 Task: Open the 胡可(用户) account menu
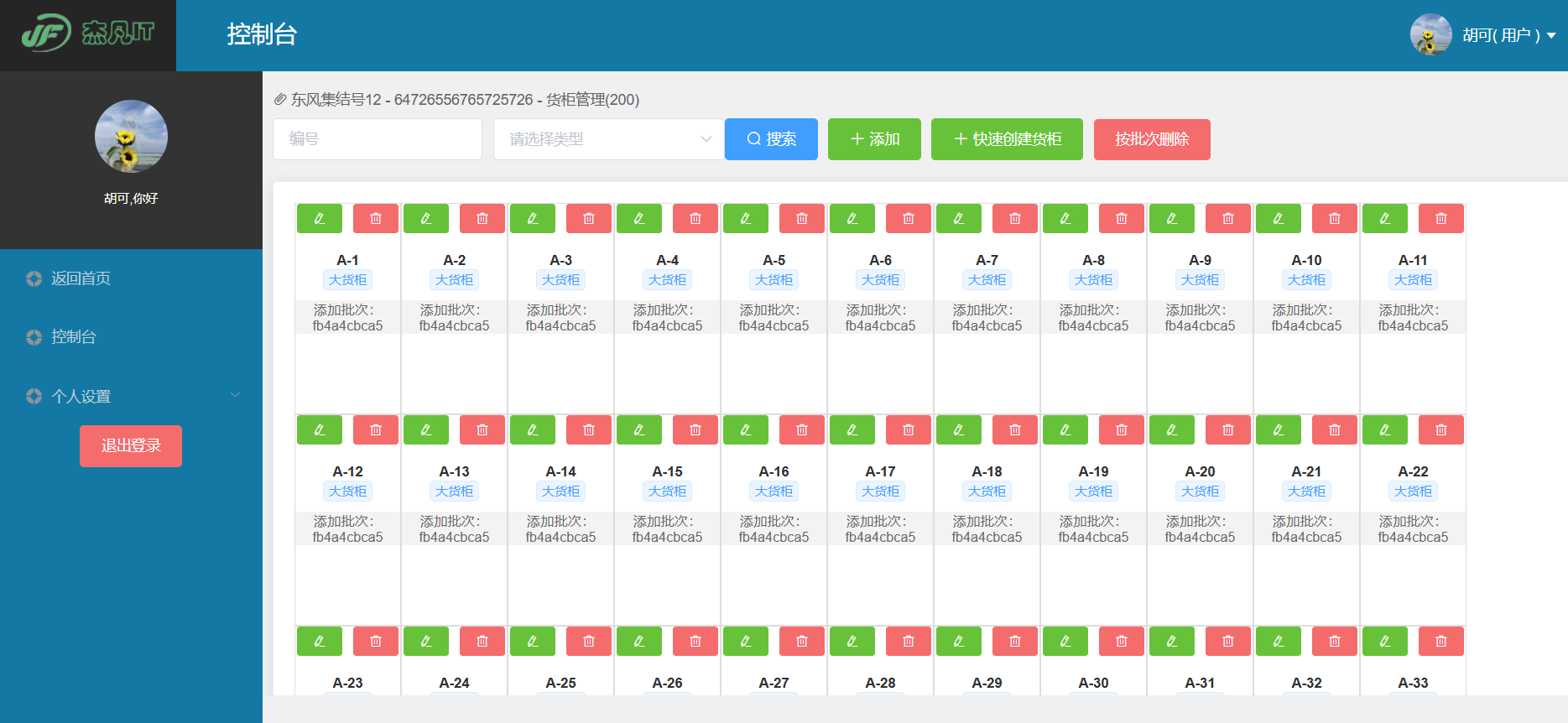tap(1508, 35)
